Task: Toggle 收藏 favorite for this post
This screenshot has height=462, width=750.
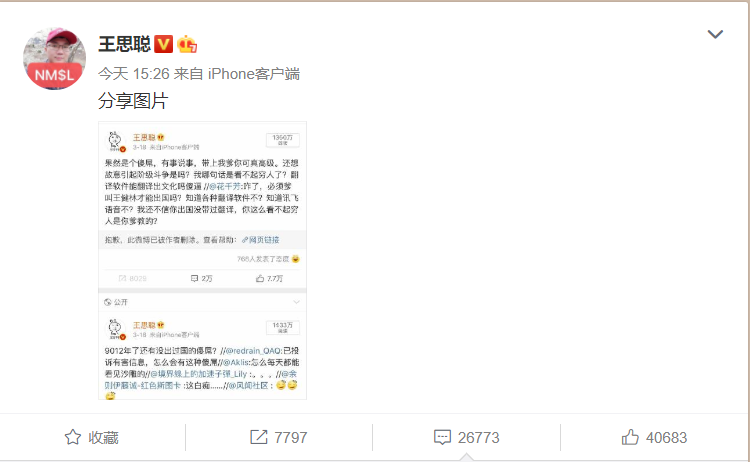Action: (92, 437)
